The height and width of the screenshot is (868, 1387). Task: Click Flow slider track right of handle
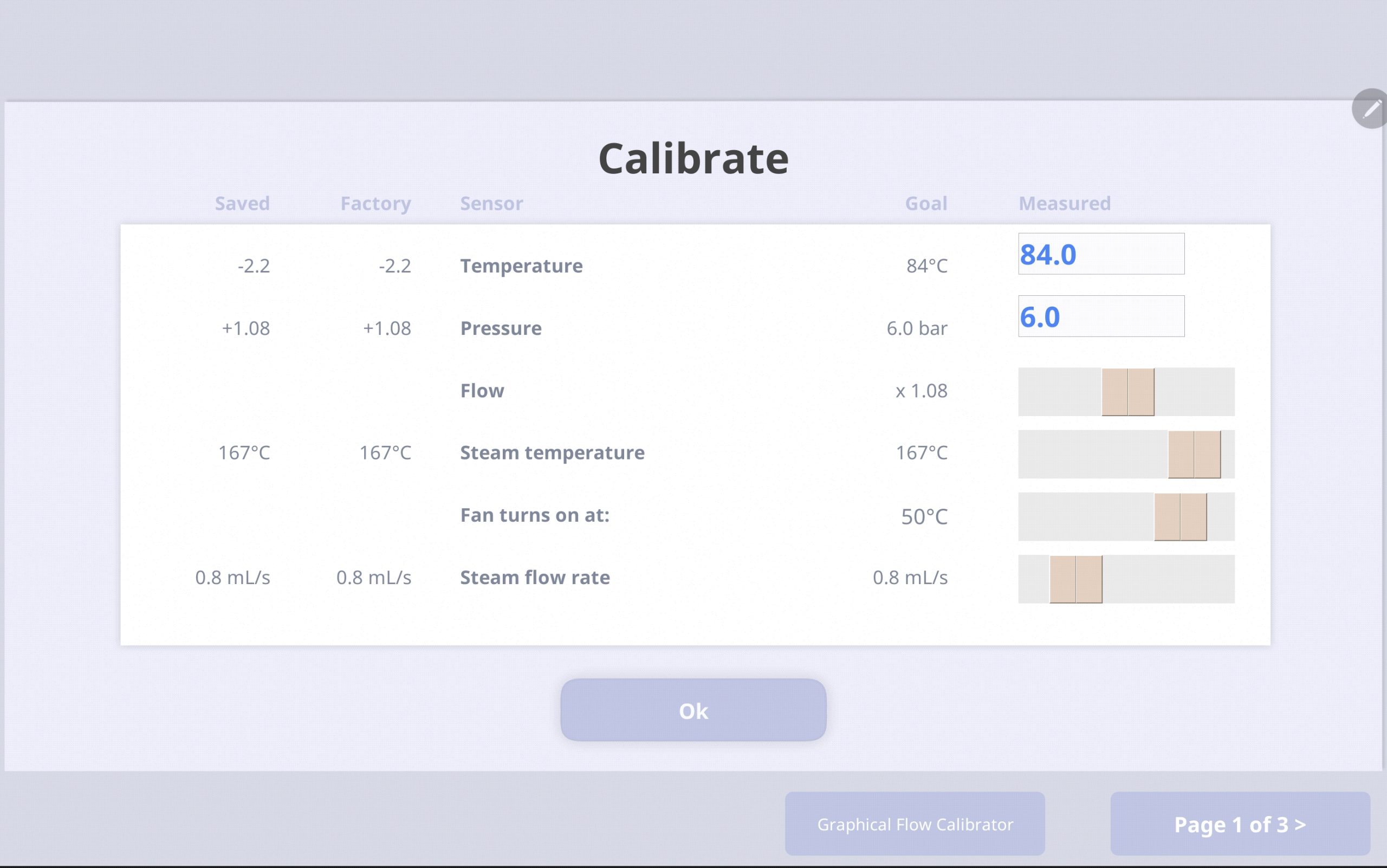[1194, 392]
